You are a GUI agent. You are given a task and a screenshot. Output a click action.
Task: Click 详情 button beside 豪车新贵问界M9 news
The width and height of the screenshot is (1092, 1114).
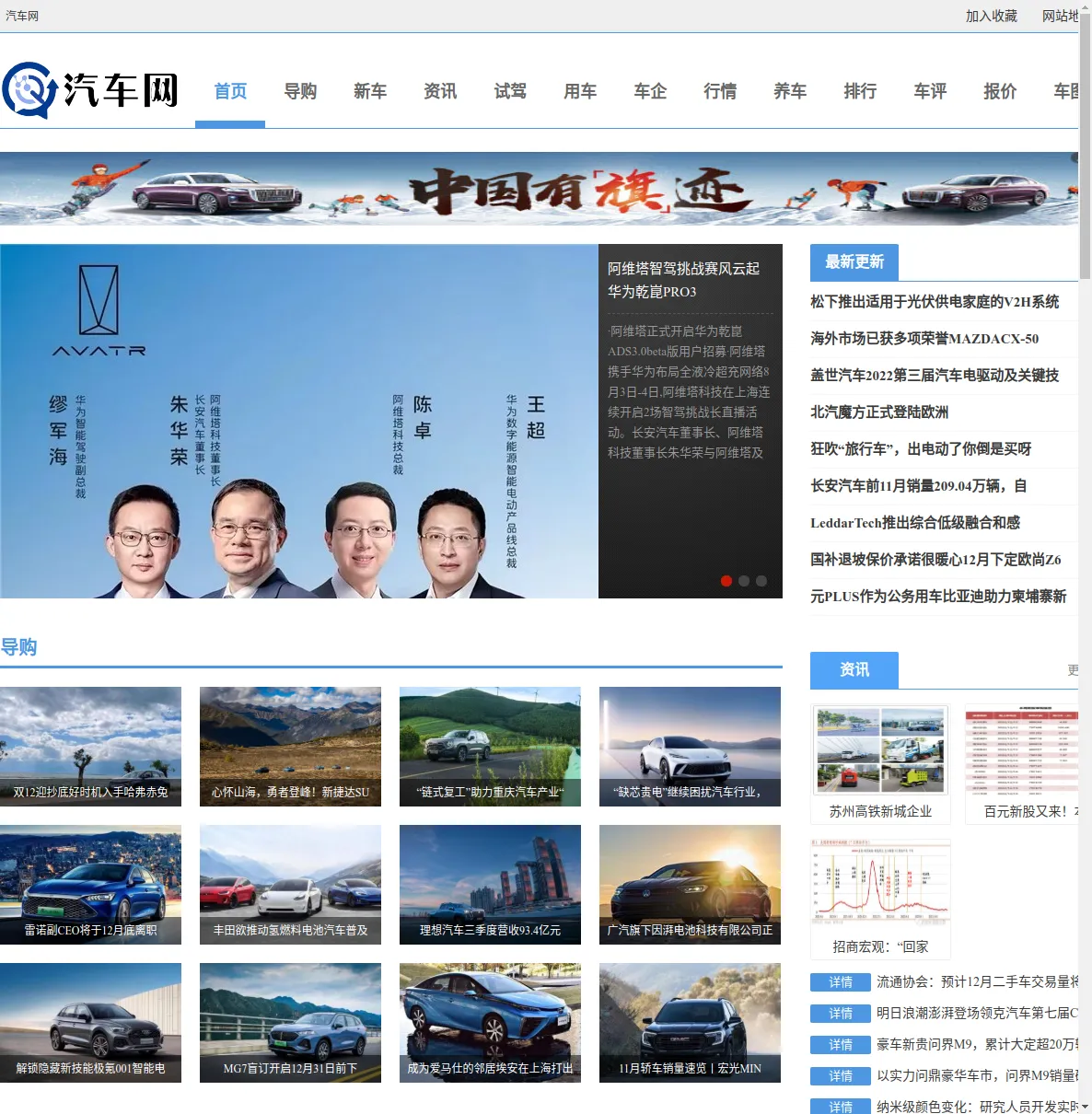841,1045
